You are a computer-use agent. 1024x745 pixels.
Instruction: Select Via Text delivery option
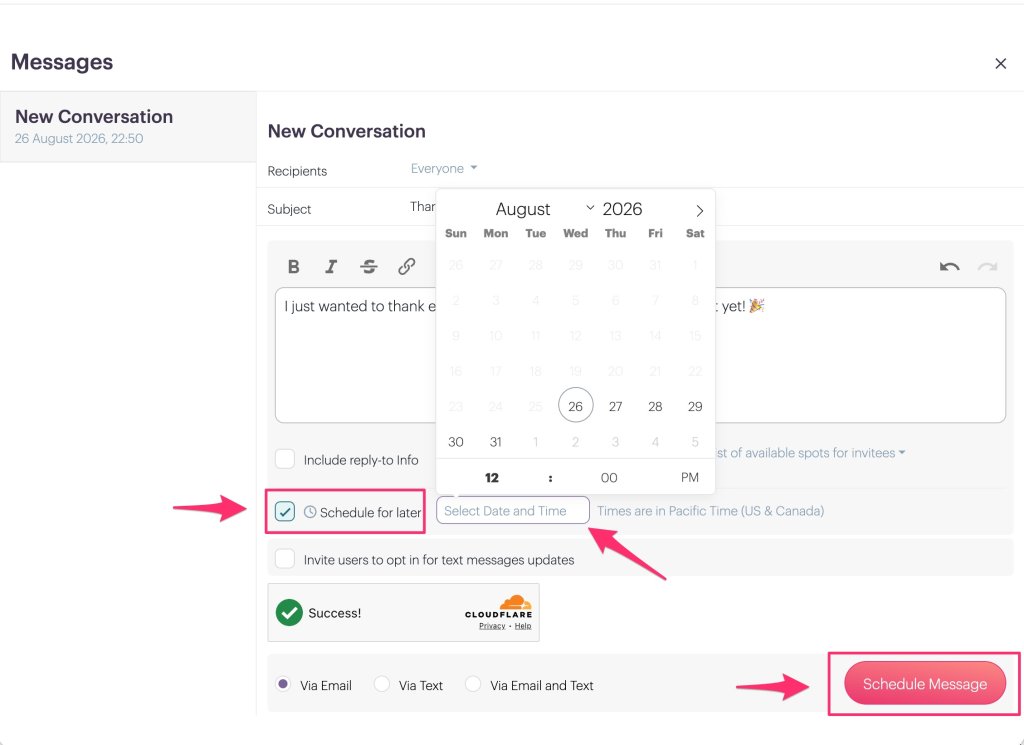[x=382, y=684]
